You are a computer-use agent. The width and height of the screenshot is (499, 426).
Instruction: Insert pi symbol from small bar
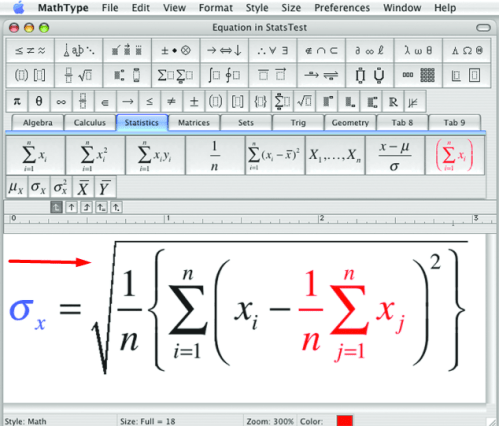click(x=17, y=101)
